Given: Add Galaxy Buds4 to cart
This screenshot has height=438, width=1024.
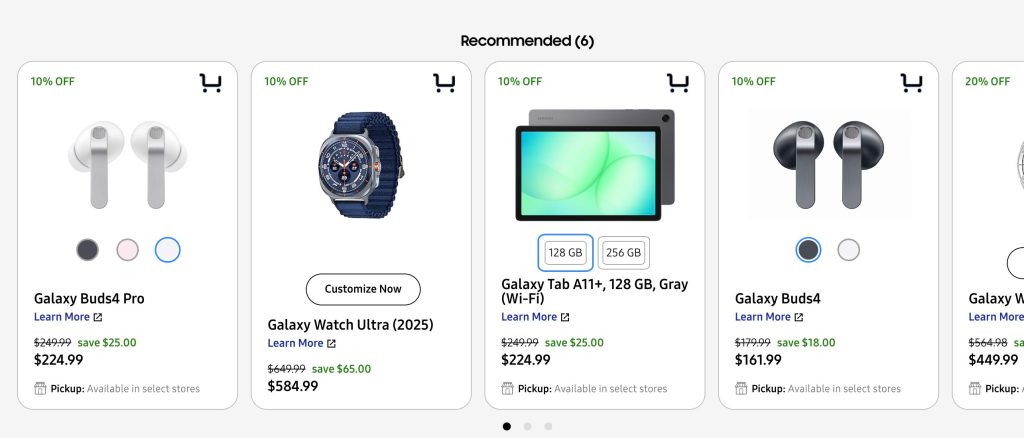Looking at the screenshot, I should [911, 83].
